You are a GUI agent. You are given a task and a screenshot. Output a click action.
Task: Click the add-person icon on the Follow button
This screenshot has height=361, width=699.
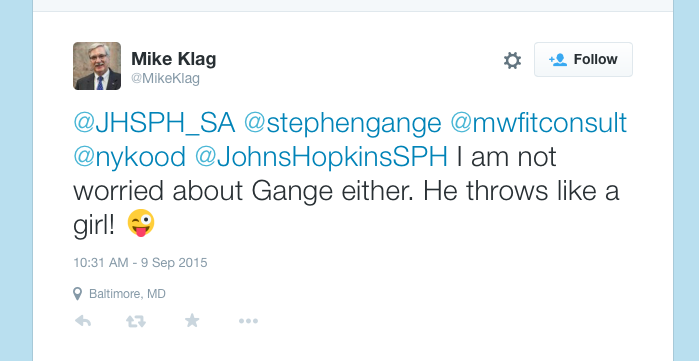click(x=558, y=60)
